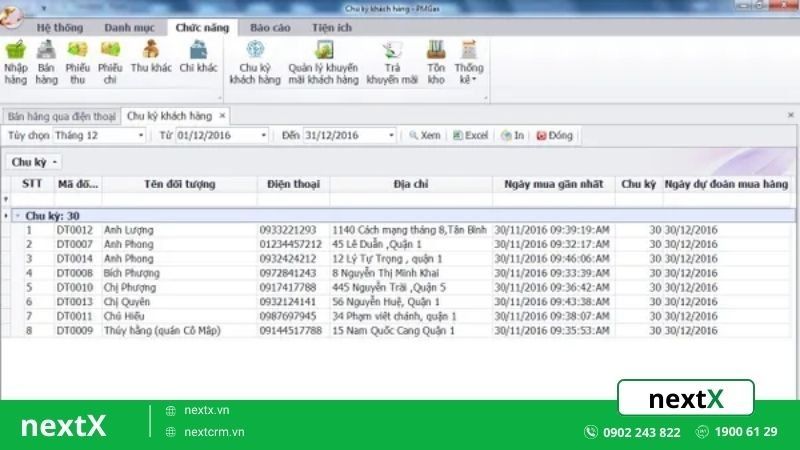800x450 pixels.
Task: Close the Chu kỳ khách hàng tab
Action: [x=222, y=115]
